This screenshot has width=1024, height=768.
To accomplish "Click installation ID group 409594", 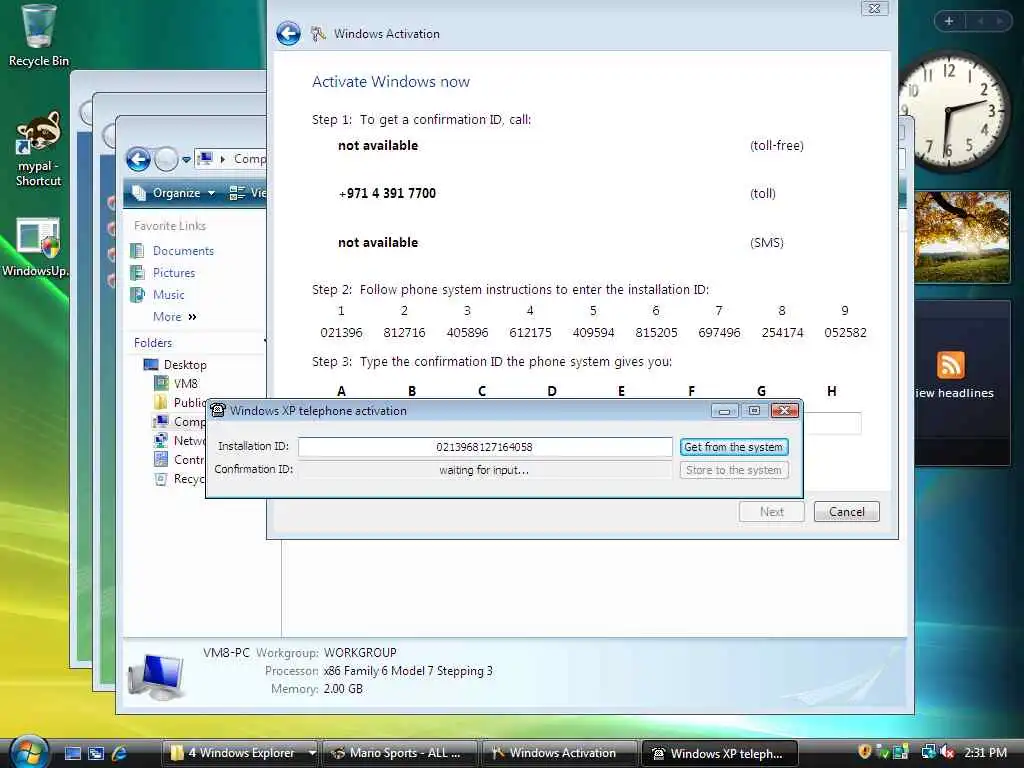I will (x=593, y=332).
